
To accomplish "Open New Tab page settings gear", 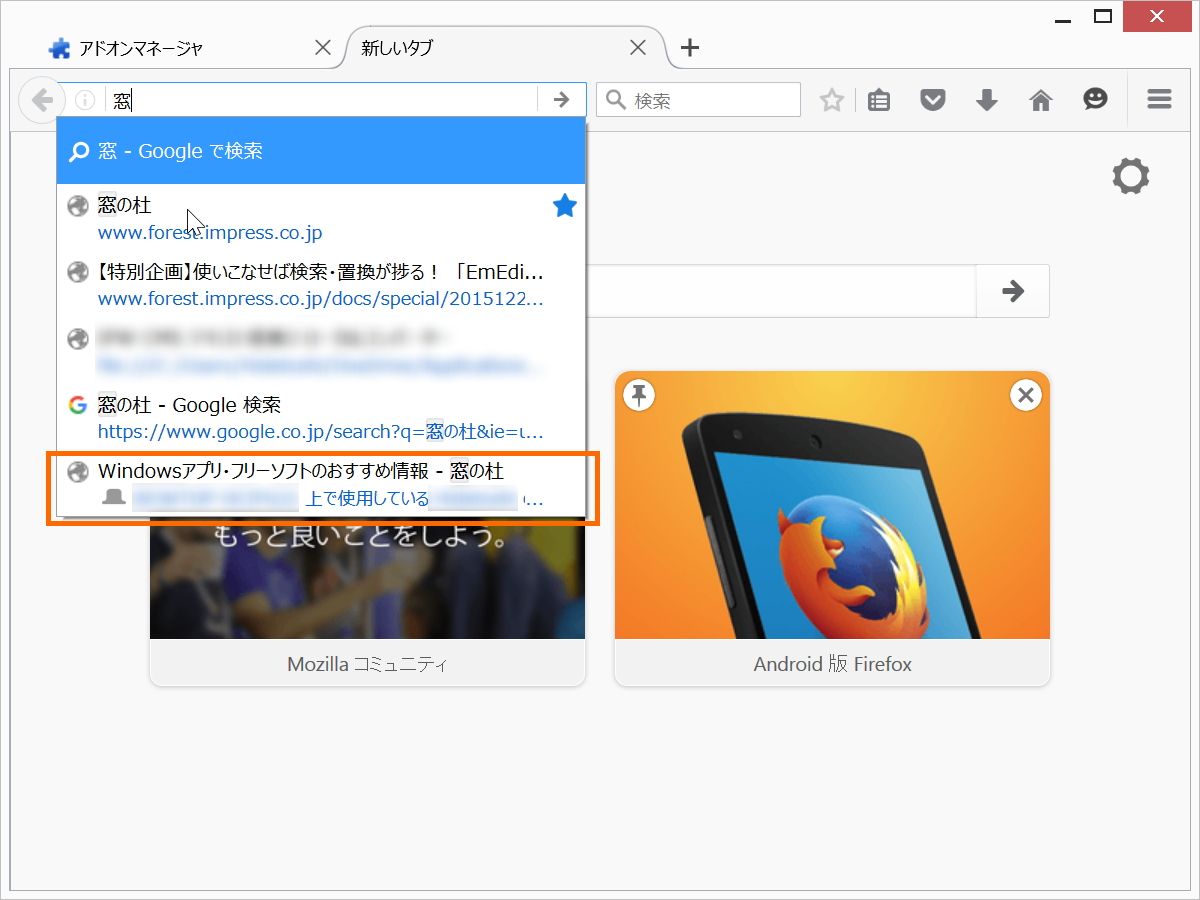I will coord(1130,176).
